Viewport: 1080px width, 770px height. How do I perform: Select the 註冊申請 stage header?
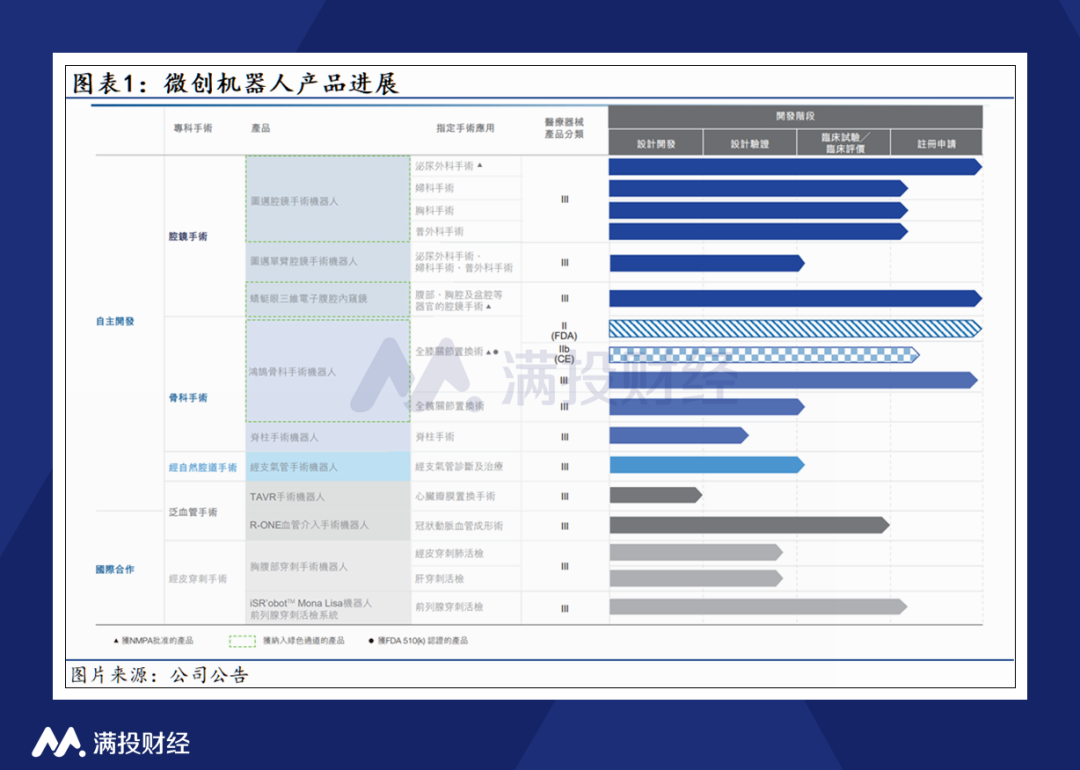point(937,143)
